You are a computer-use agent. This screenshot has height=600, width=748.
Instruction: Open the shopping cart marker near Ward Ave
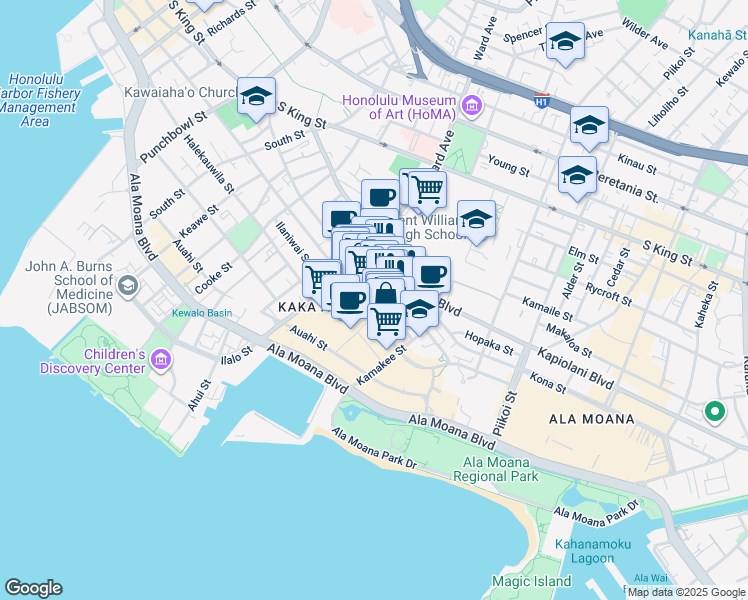pos(427,187)
